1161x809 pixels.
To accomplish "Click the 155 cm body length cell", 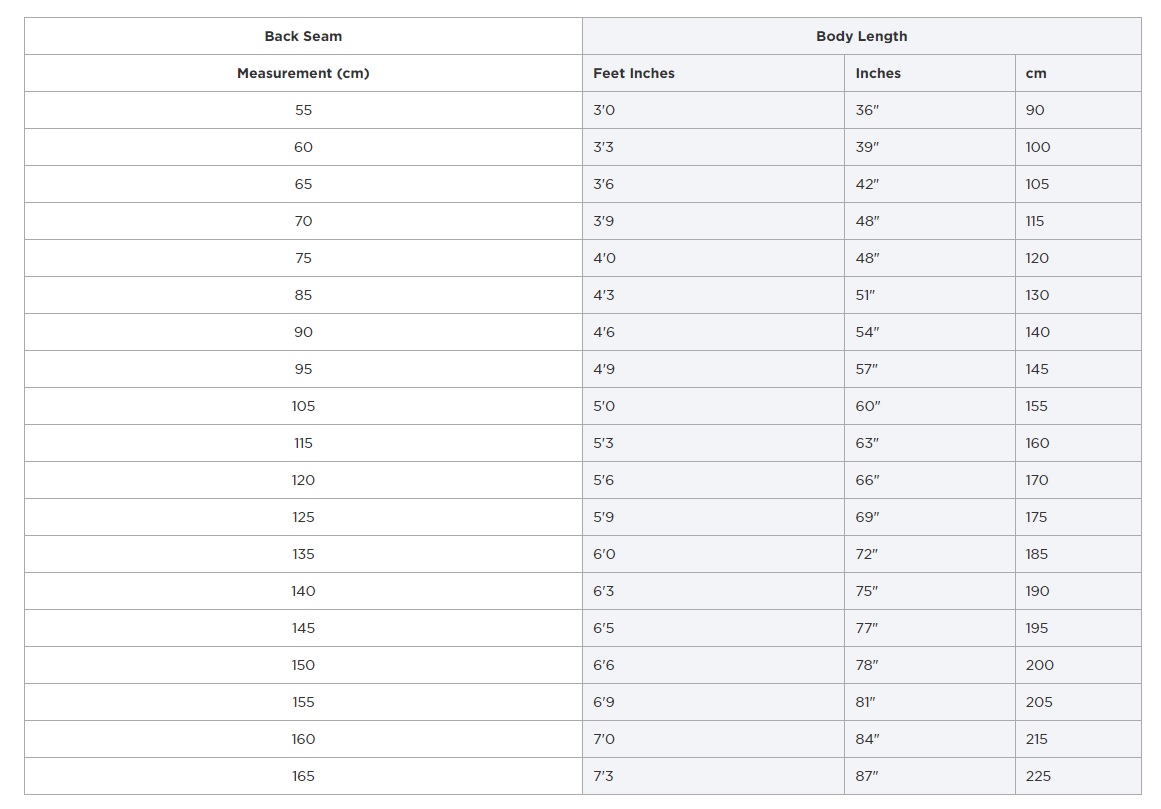I will click(x=1078, y=406).
